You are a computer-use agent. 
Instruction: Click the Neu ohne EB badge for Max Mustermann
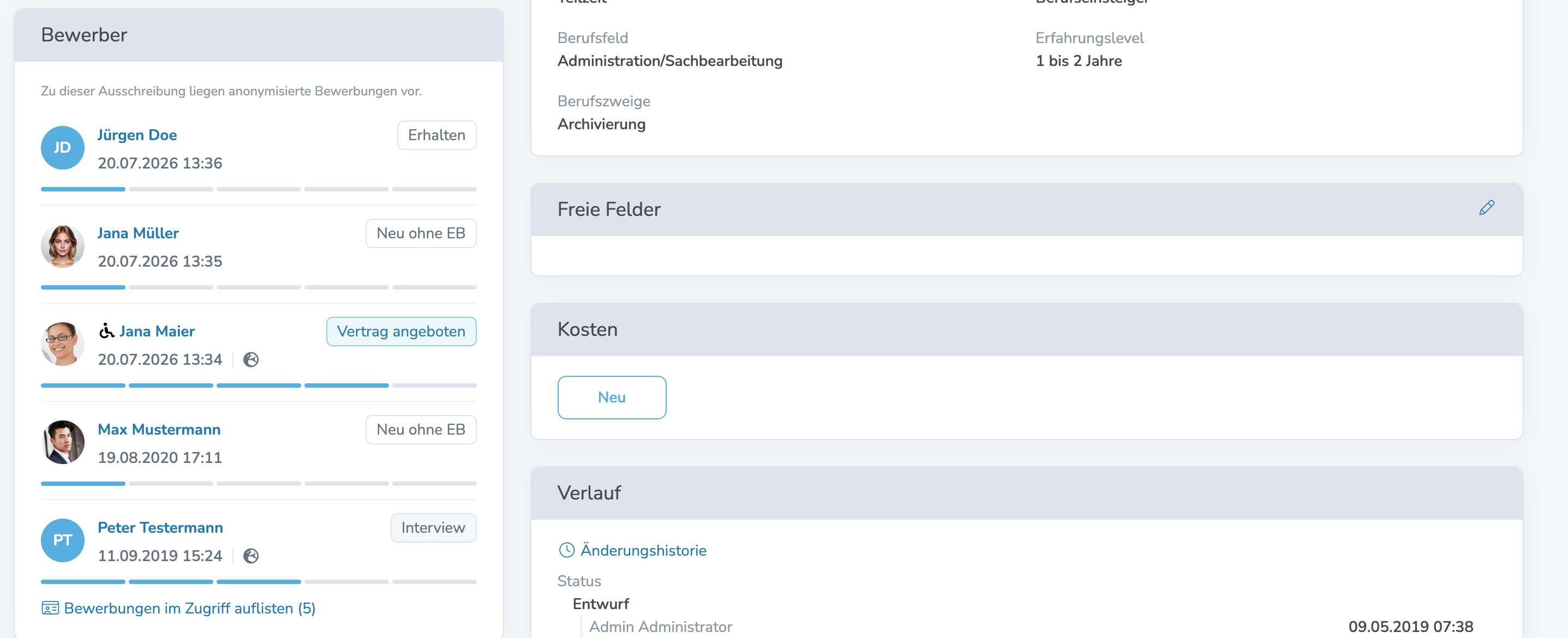(421, 429)
